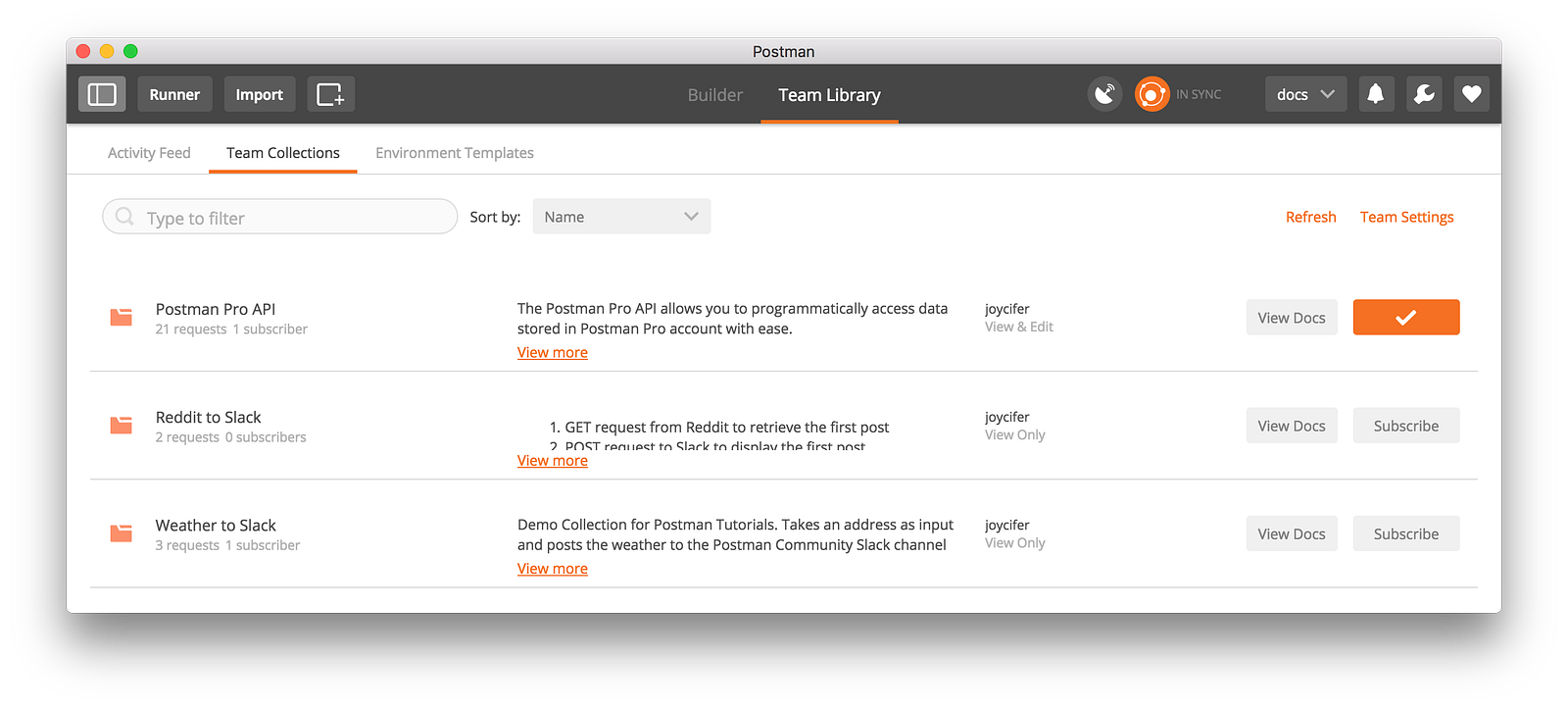Click joycifer owner in Postman Pro API row
The width and height of the screenshot is (1568, 708).
(1007, 309)
